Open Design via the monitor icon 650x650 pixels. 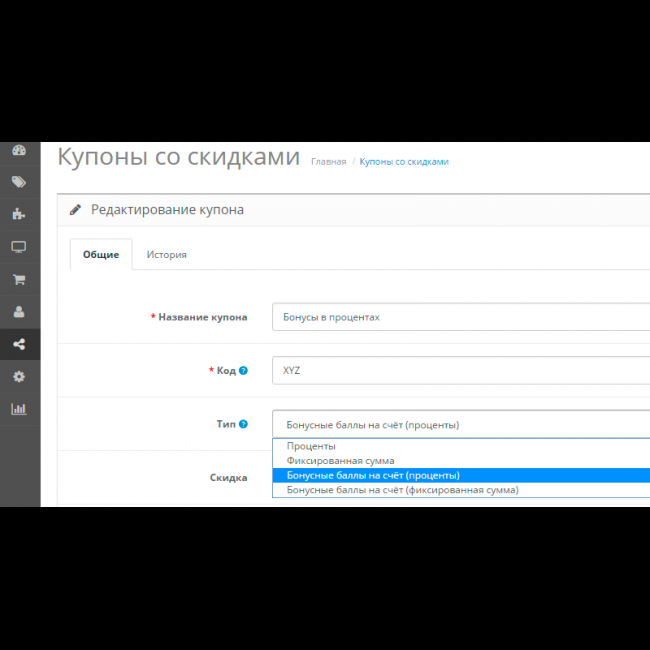tap(18, 247)
